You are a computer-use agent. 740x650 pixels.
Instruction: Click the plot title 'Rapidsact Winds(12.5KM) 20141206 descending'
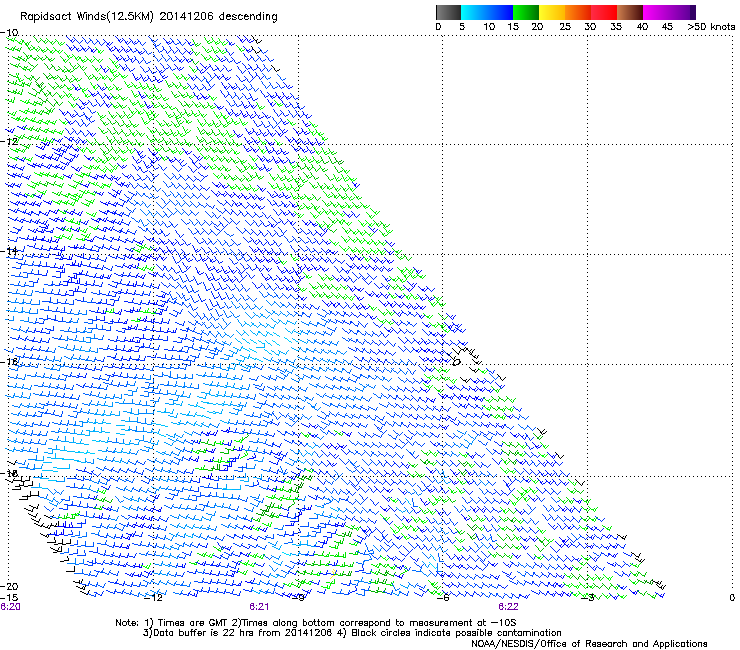[149, 16]
